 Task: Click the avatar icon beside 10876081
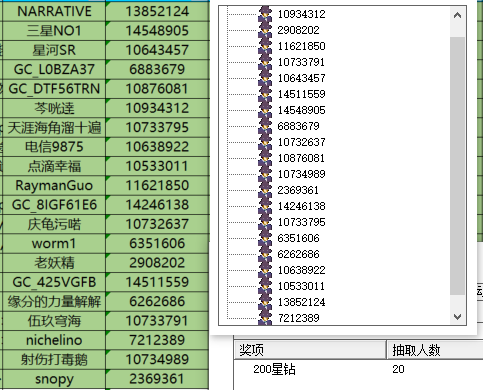click(265, 158)
